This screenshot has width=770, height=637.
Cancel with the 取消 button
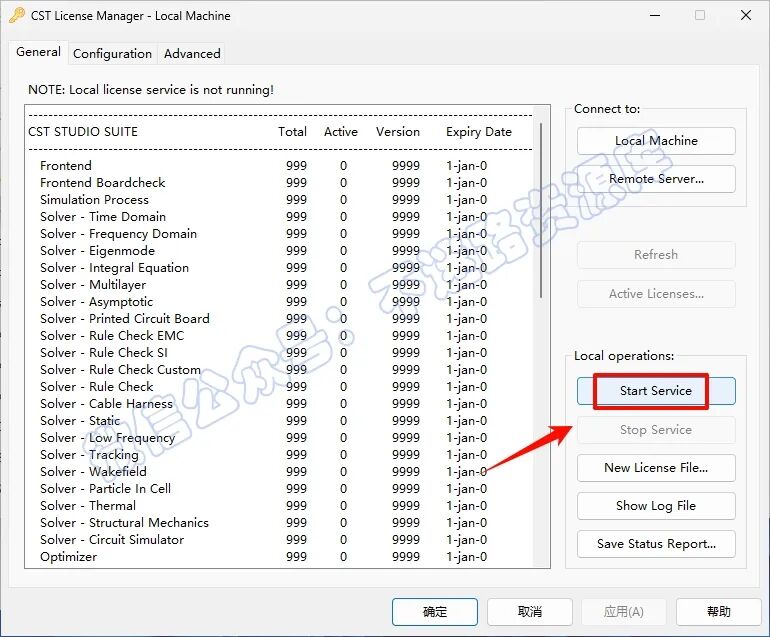(x=530, y=612)
